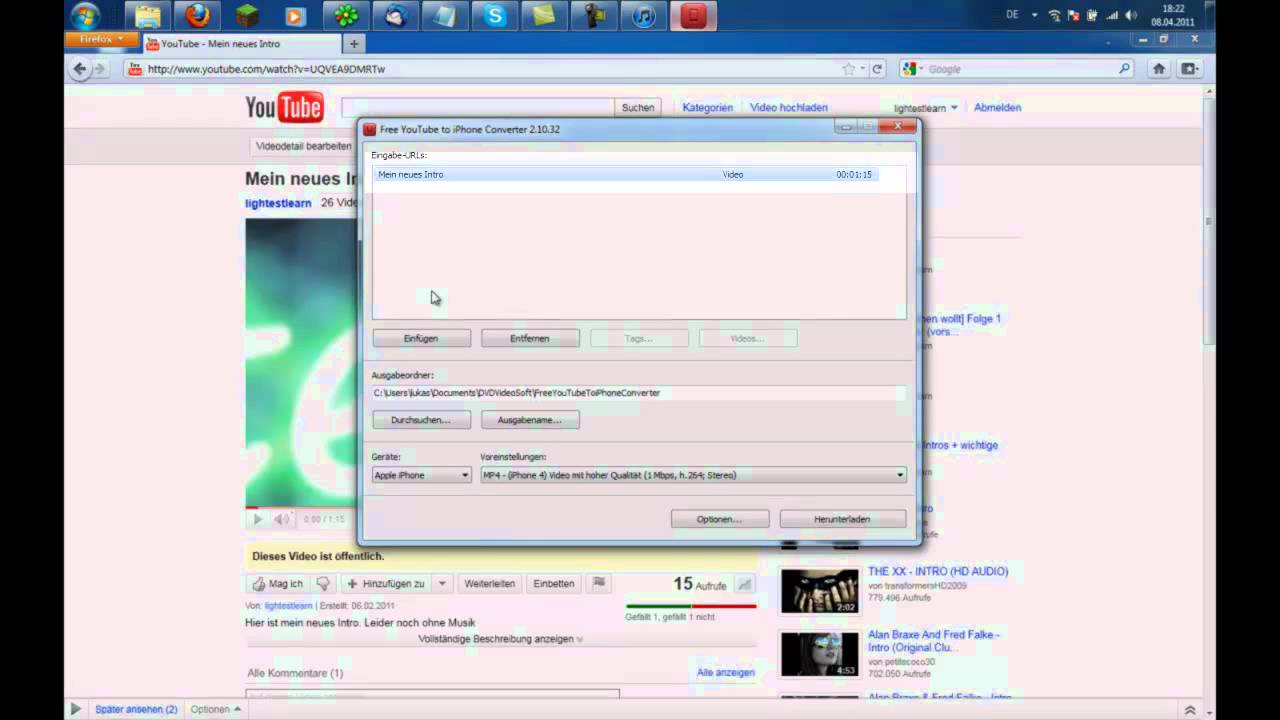Open Optionen menu in the bottom bar
The width and height of the screenshot is (1280, 720).
tap(215, 709)
